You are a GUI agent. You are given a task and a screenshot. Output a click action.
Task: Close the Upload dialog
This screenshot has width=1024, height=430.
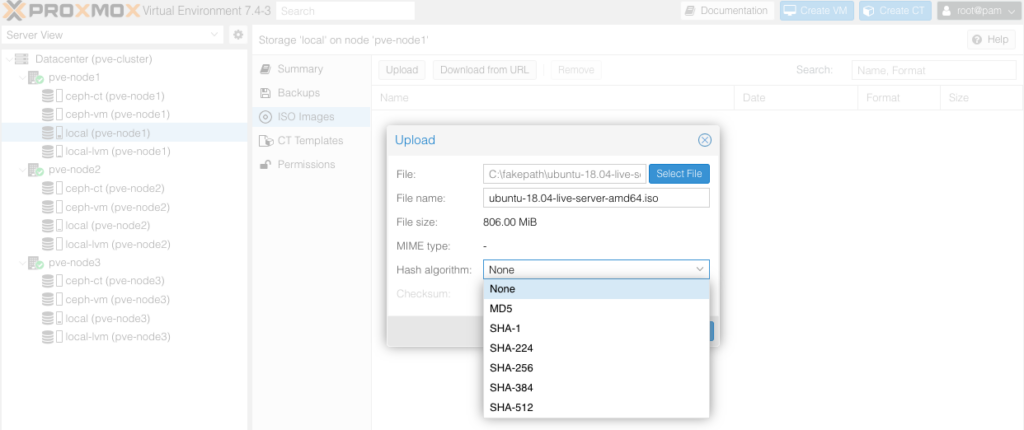pos(704,140)
